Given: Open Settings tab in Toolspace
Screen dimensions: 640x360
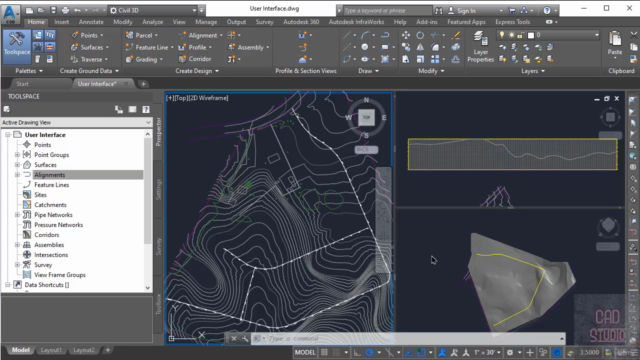Looking at the screenshot, I should coord(158,189).
